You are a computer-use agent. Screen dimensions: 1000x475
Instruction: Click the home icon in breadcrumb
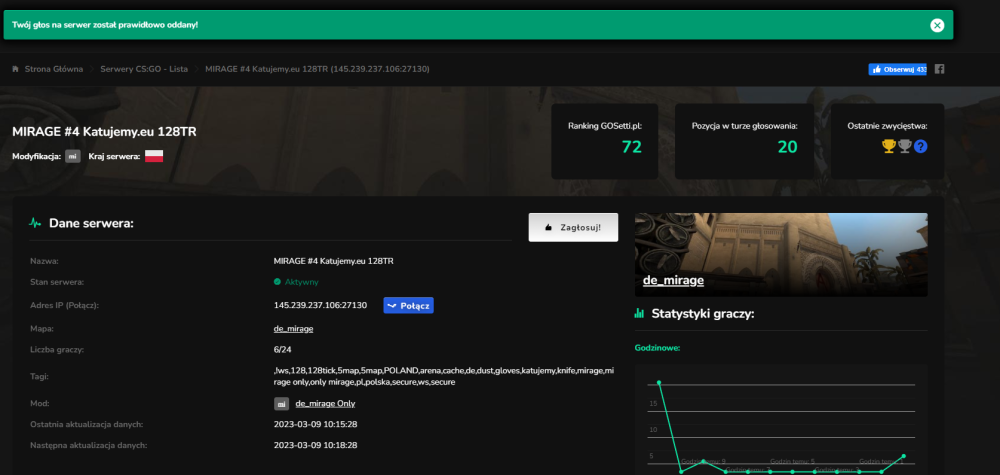(15, 69)
